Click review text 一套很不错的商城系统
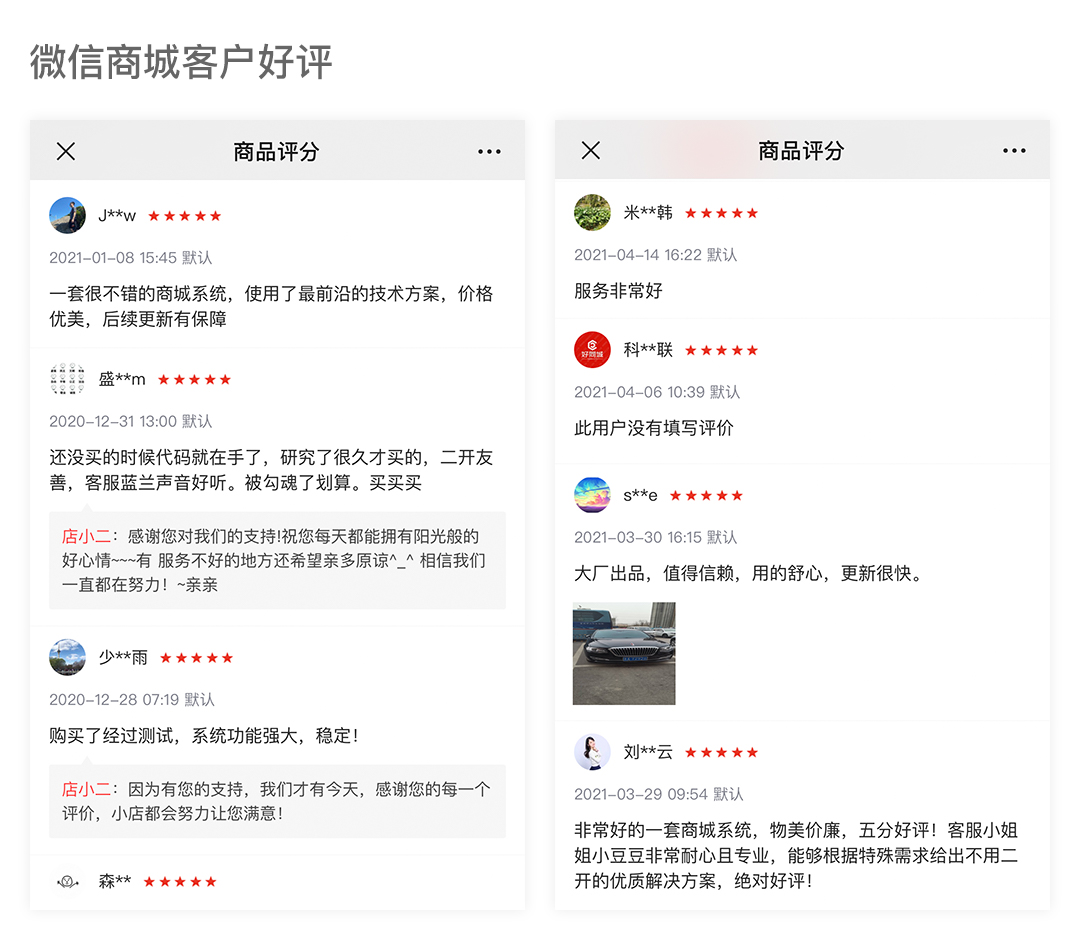This screenshot has height=930, width=1080. pyautogui.click(x=271, y=307)
